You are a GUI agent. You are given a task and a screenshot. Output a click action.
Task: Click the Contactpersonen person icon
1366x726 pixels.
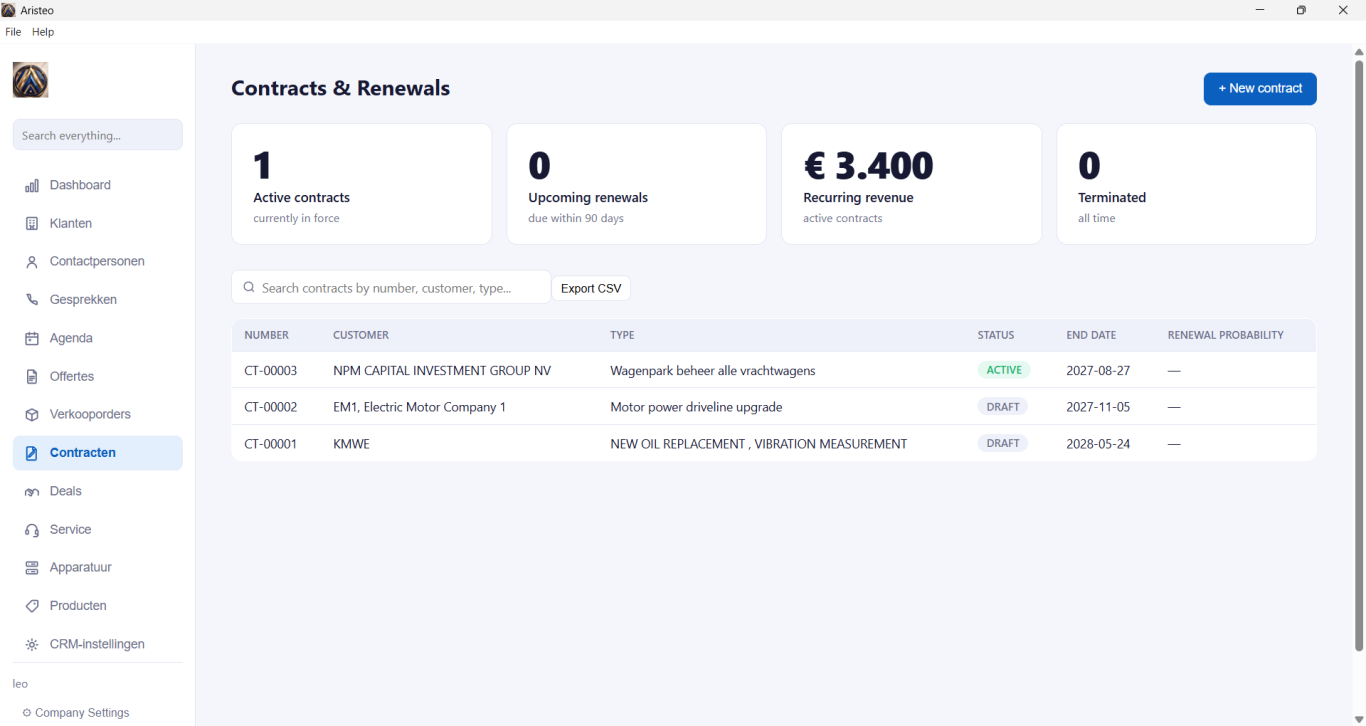[32, 262]
